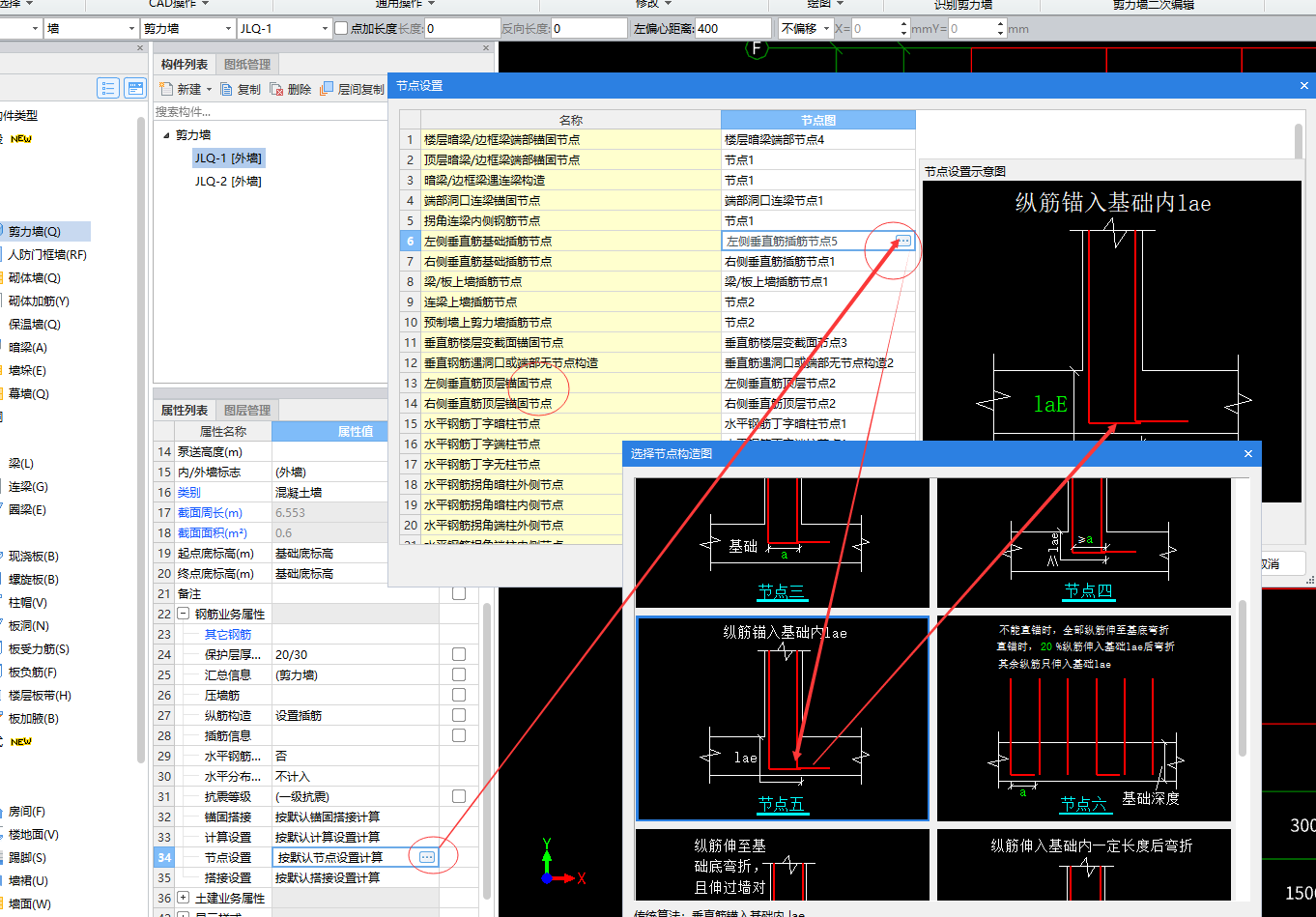
Task: Switch component list to panel view icon
Action: pos(135,89)
